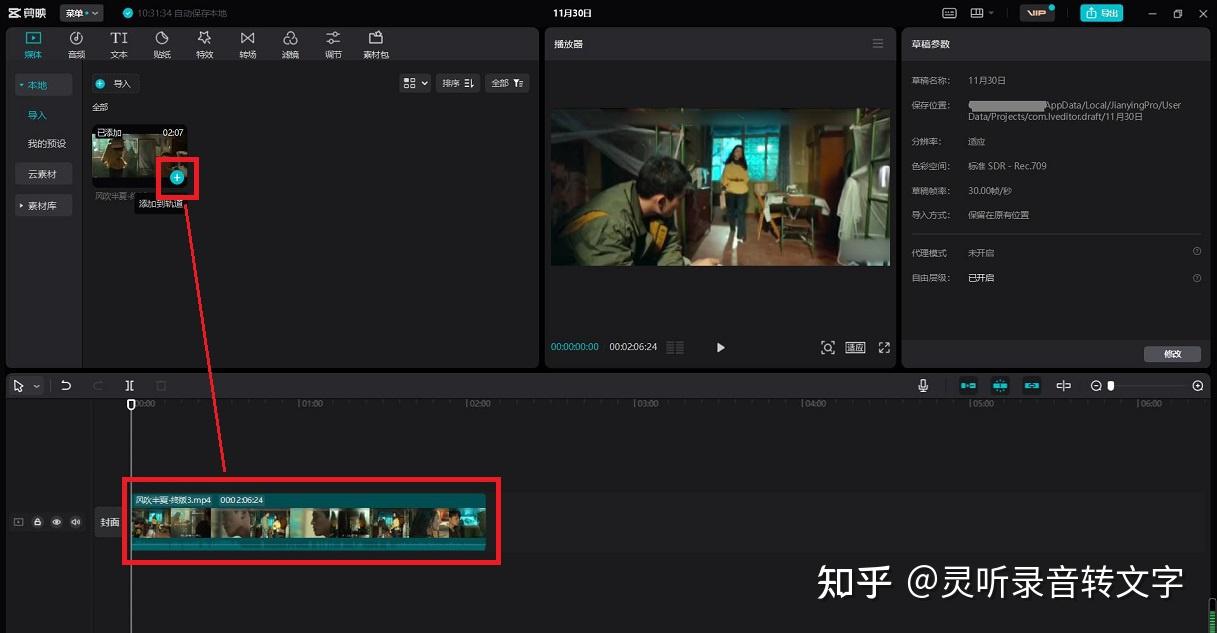Click help icon beside 自由层级

point(1197,278)
